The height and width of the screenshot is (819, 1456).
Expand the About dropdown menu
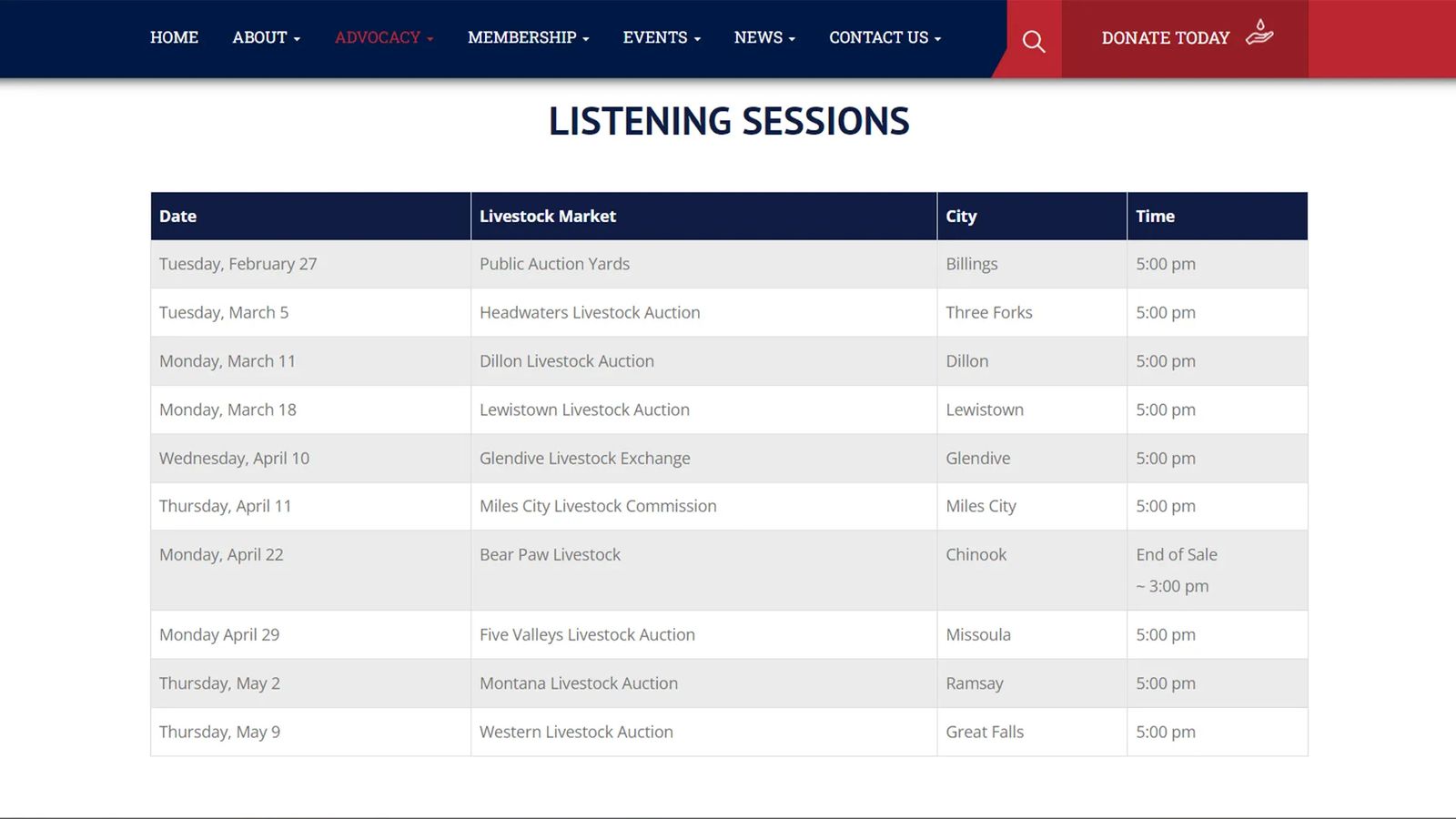266,37
